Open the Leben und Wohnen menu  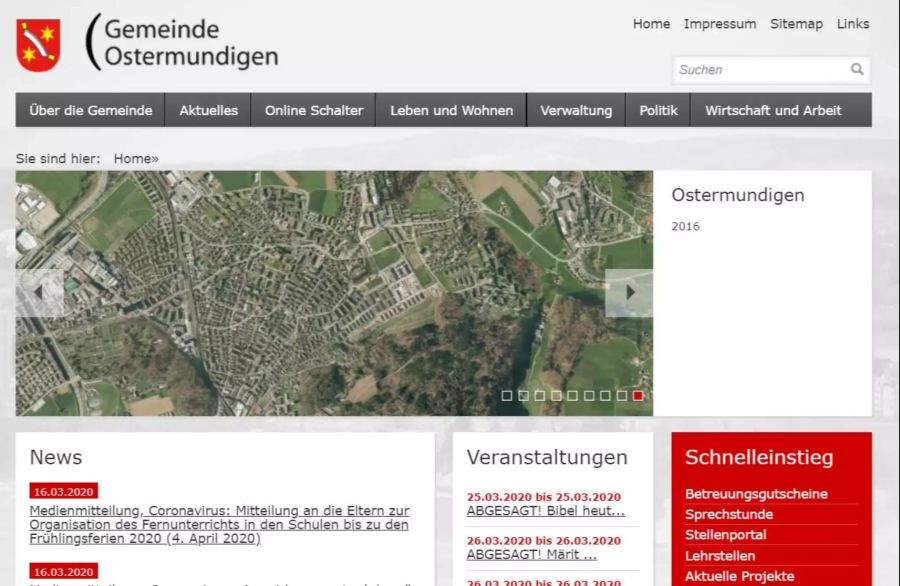click(x=452, y=110)
